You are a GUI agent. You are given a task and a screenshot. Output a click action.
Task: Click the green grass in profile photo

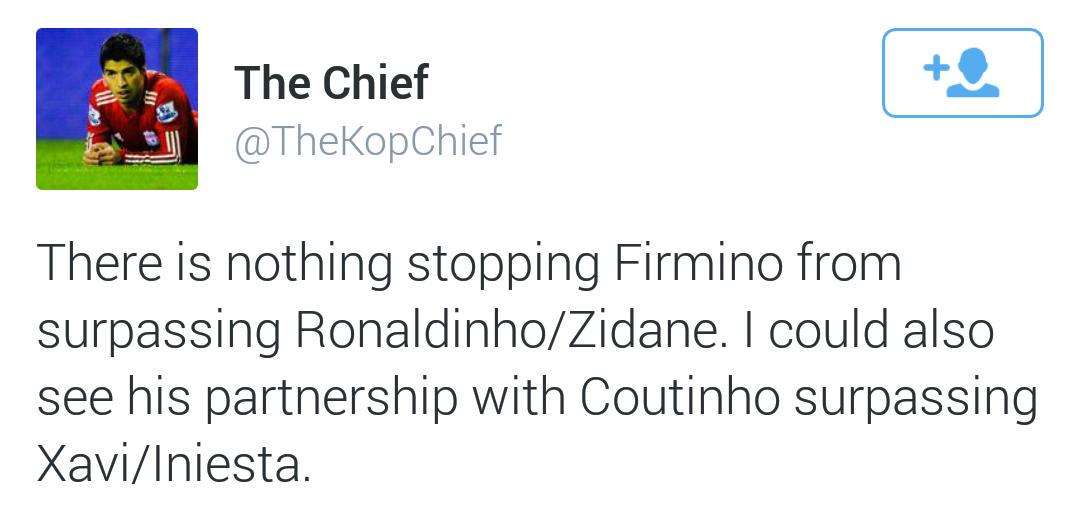(x=117, y=177)
